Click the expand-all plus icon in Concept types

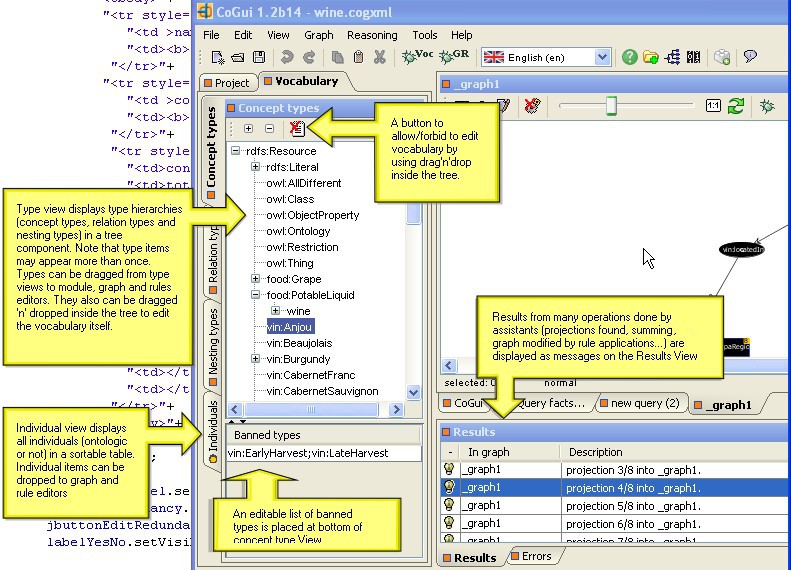(x=248, y=129)
